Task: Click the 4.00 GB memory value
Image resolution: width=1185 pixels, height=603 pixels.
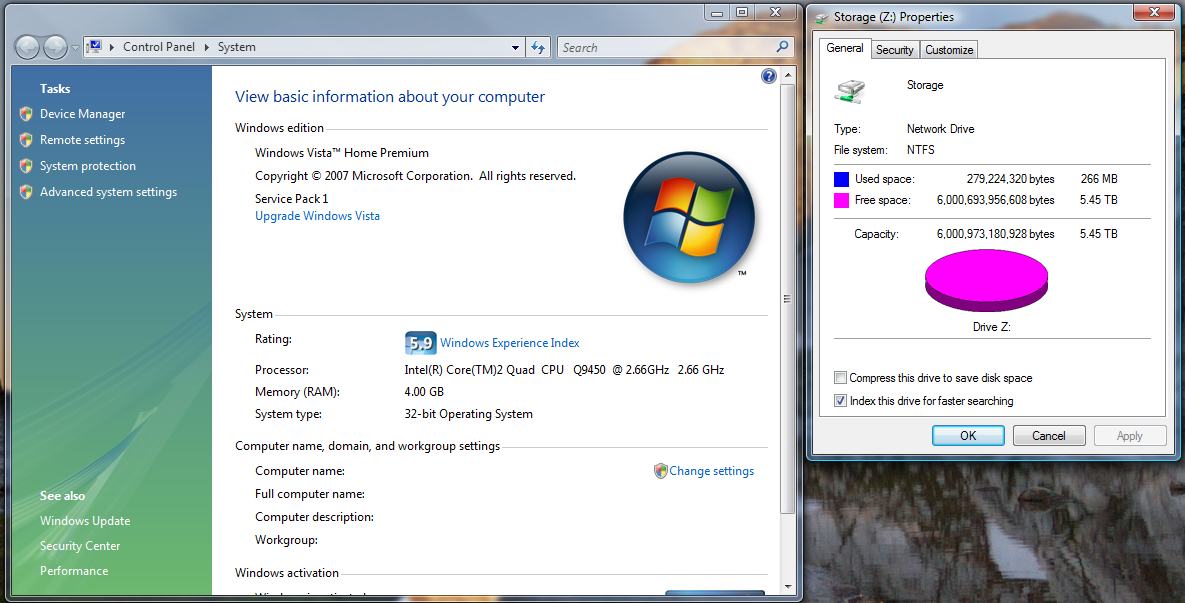Action: tap(424, 392)
